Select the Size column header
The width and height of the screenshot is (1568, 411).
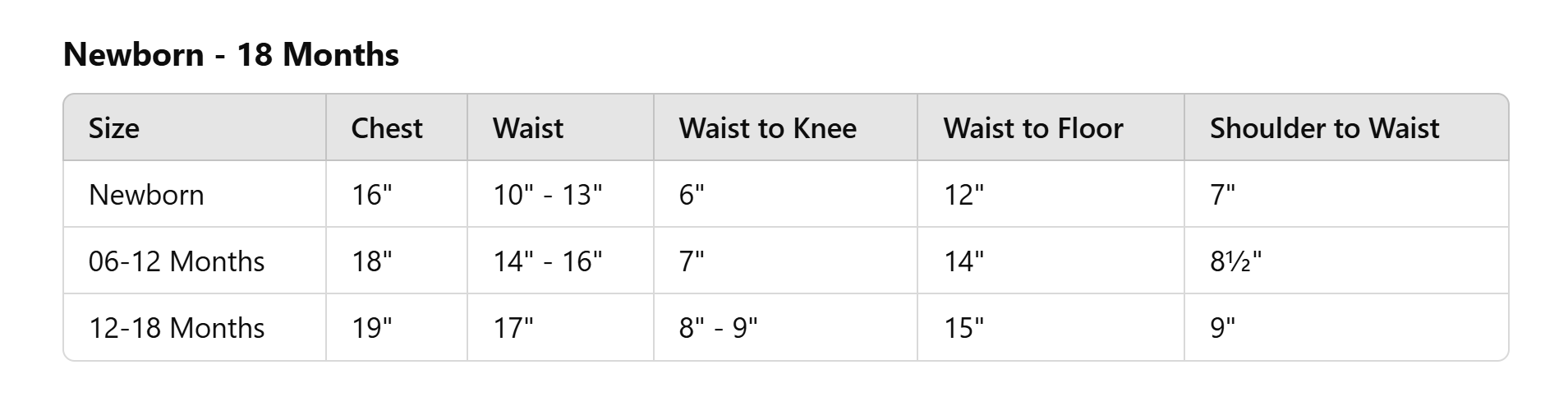(x=114, y=128)
